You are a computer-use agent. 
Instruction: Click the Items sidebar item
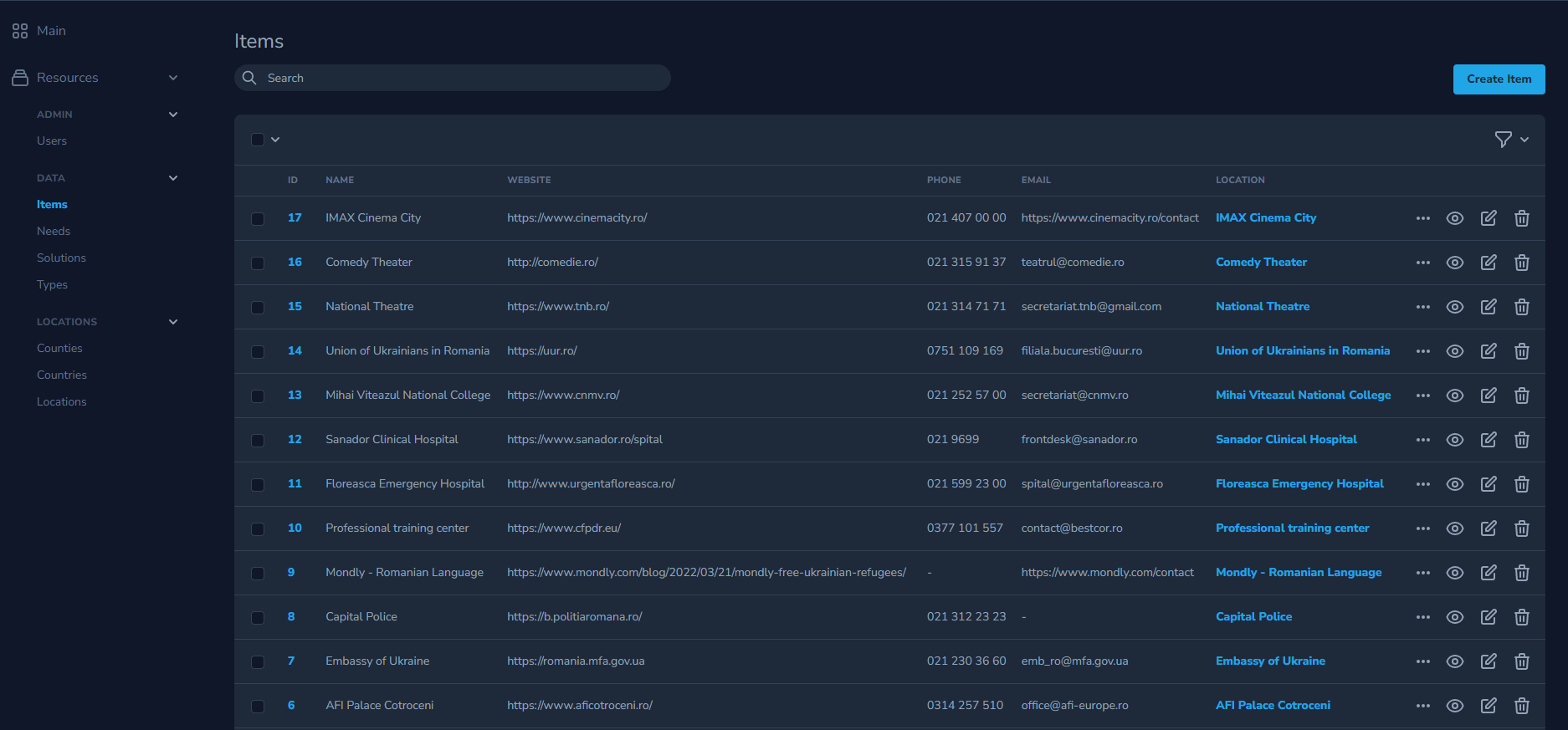coord(52,204)
